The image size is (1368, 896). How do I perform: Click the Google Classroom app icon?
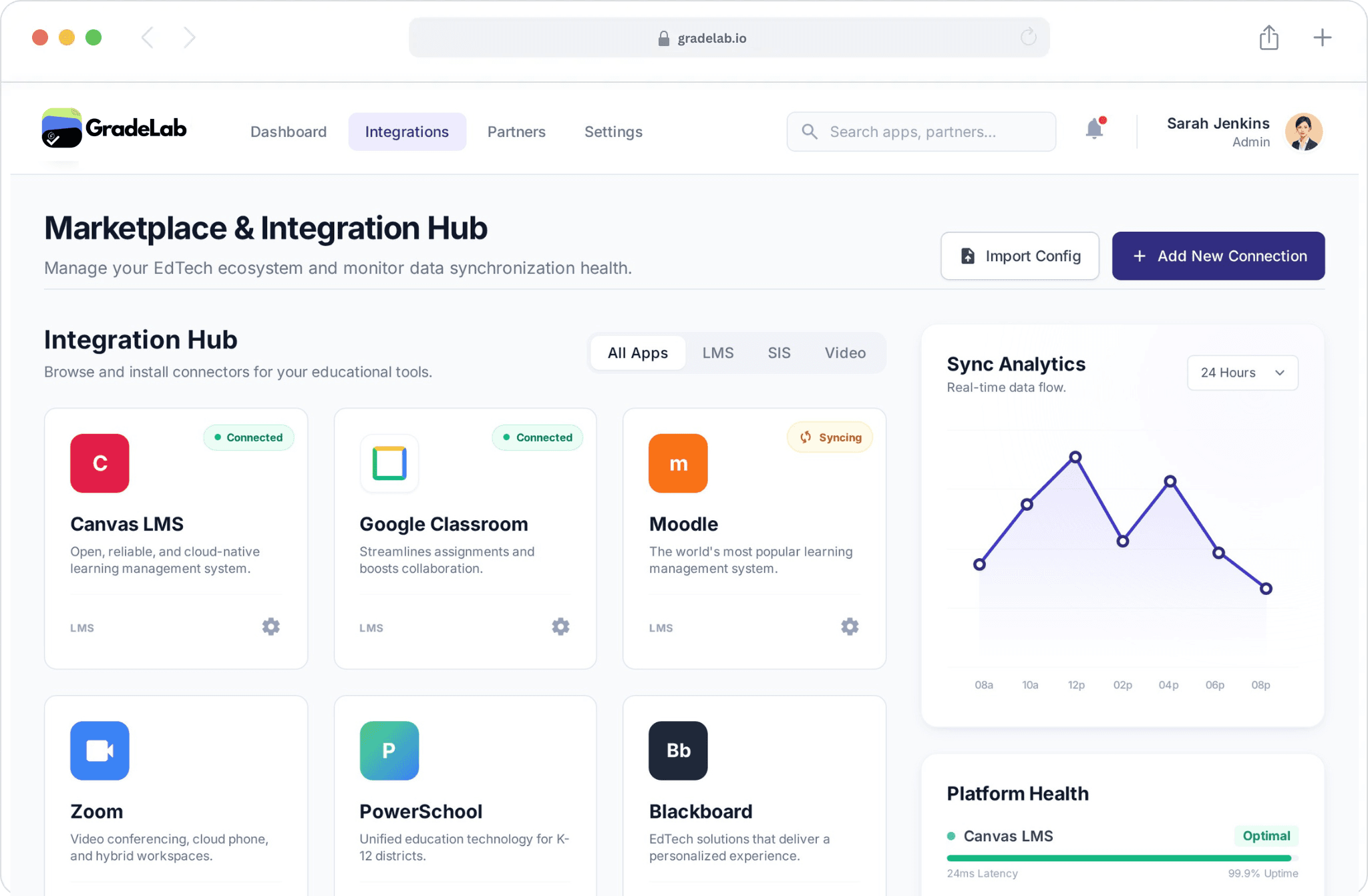(389, 463)
